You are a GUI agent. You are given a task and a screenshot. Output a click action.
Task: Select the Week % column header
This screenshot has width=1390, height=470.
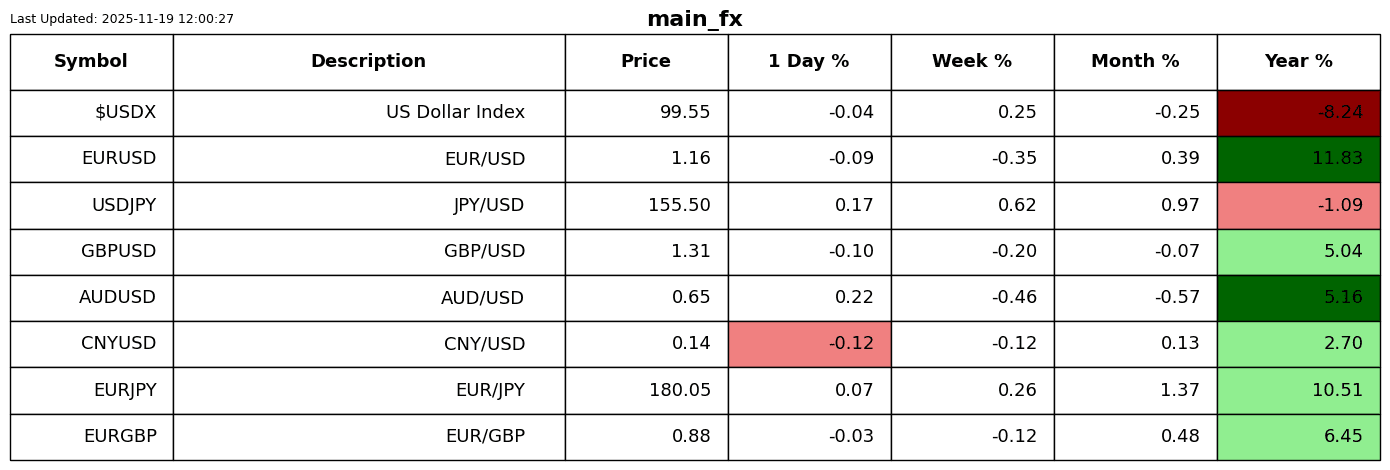[972, 62]
